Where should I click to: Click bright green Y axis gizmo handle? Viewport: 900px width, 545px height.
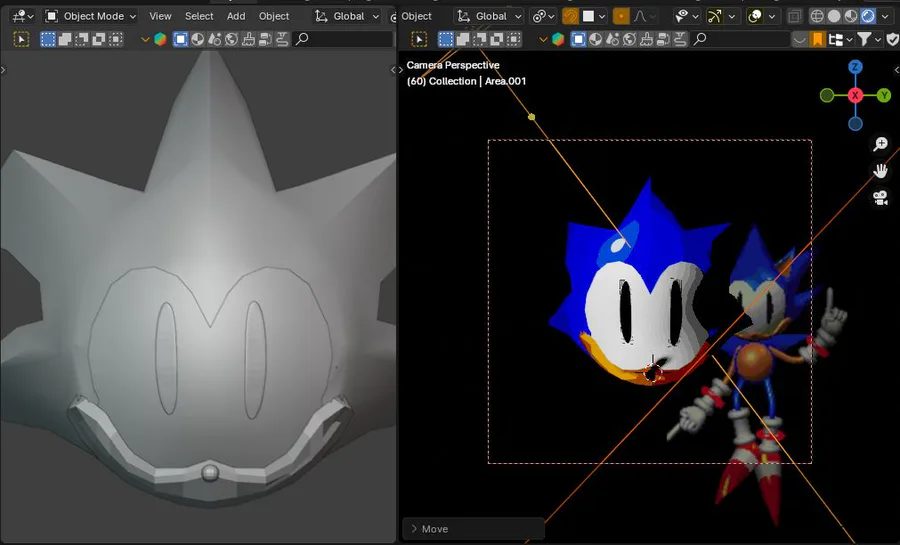(x=884, y=95)
